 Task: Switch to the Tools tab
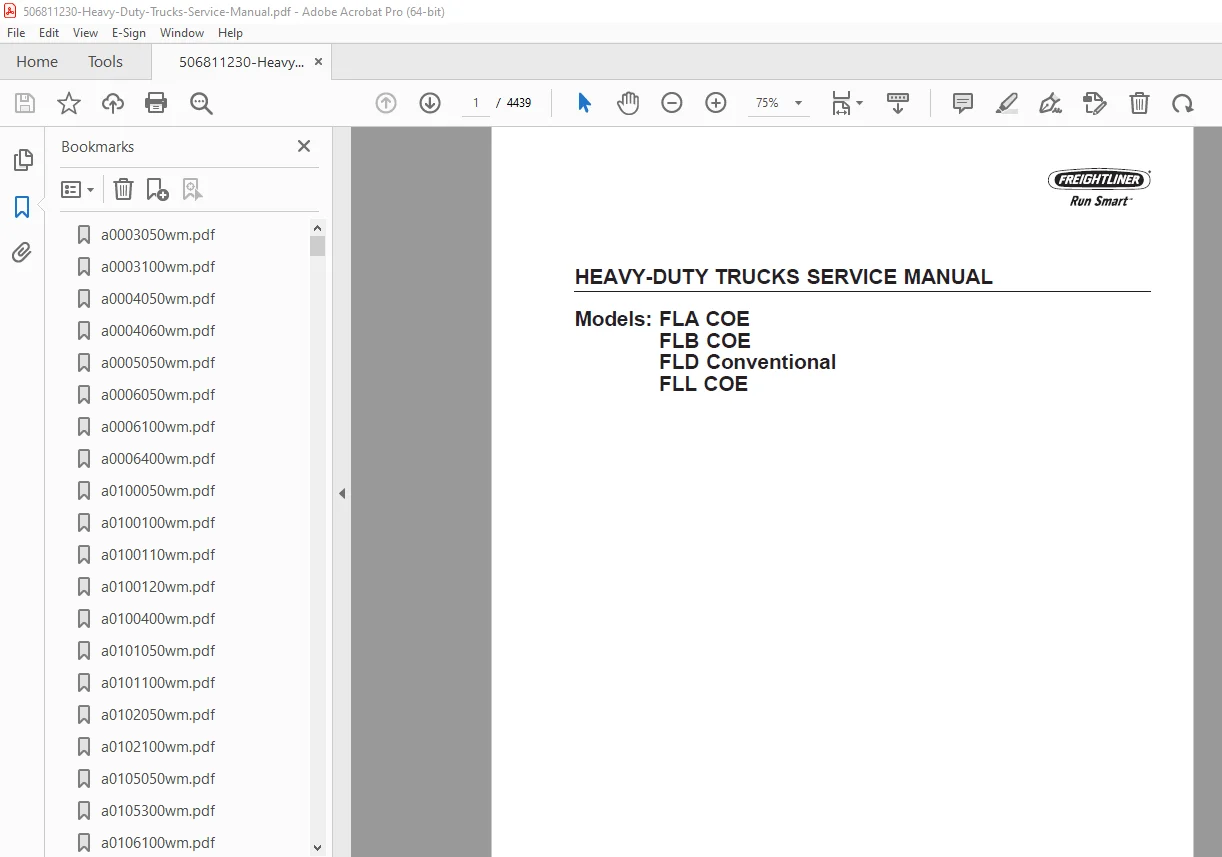[x=105, y=62]
